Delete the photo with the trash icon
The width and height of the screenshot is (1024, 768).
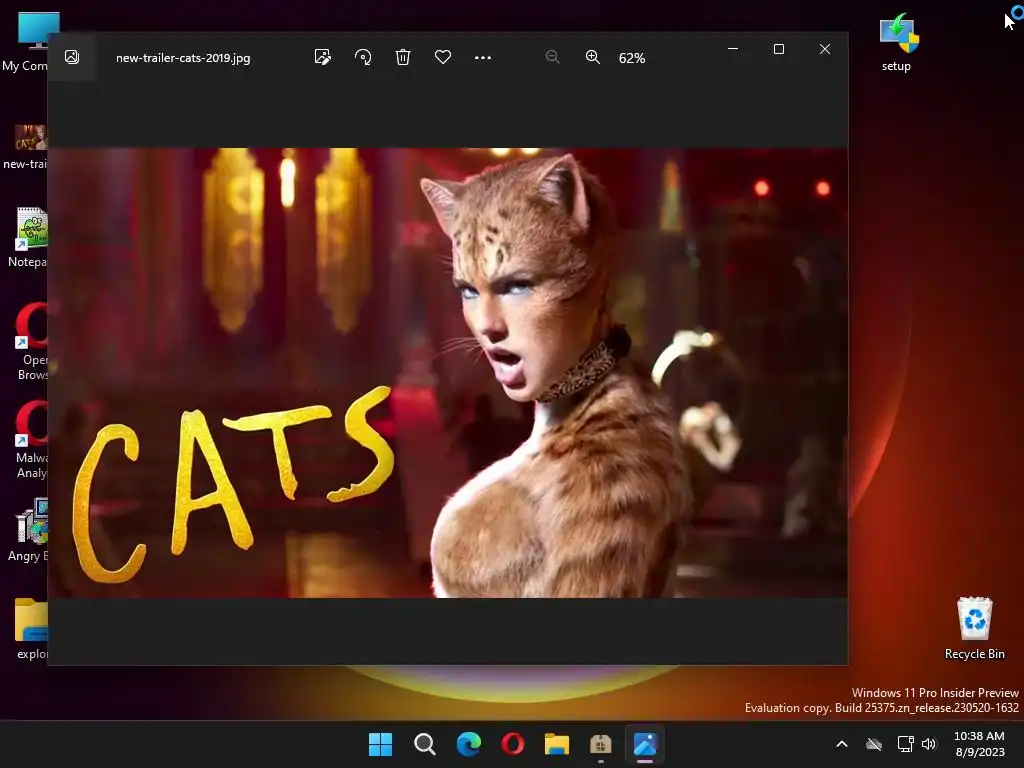click(403, 57)
